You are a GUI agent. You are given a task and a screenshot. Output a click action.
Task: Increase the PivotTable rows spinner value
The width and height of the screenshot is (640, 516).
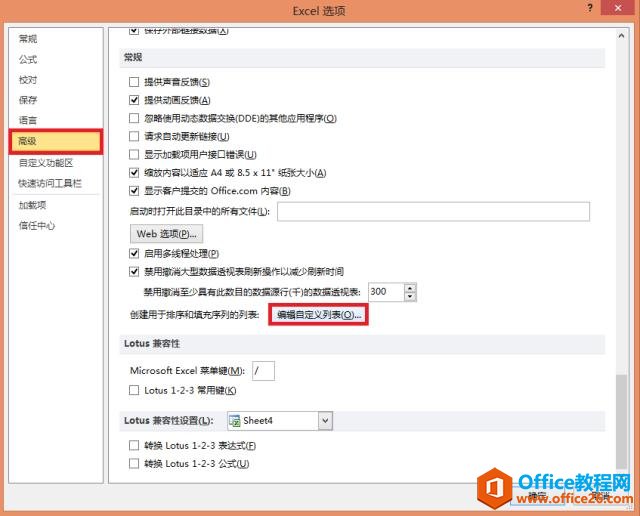pos(410,287)
